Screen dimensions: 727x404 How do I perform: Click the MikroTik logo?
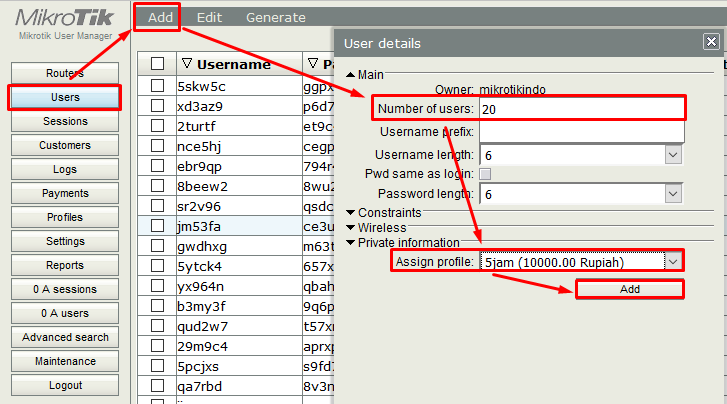pos(64,18)
